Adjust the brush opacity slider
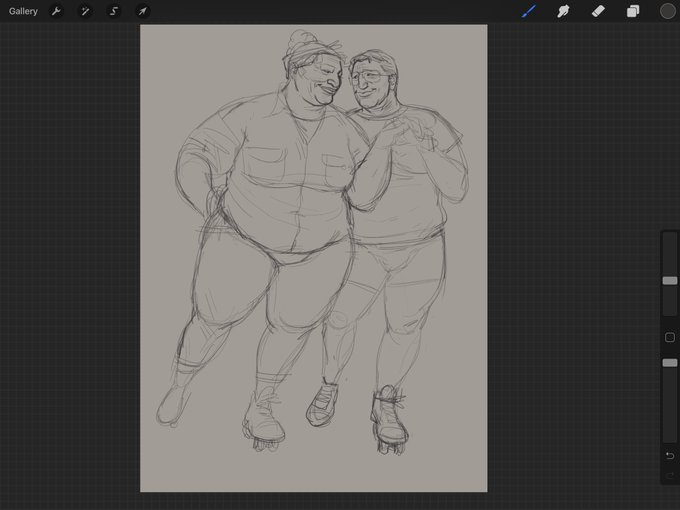 (670, 363)
